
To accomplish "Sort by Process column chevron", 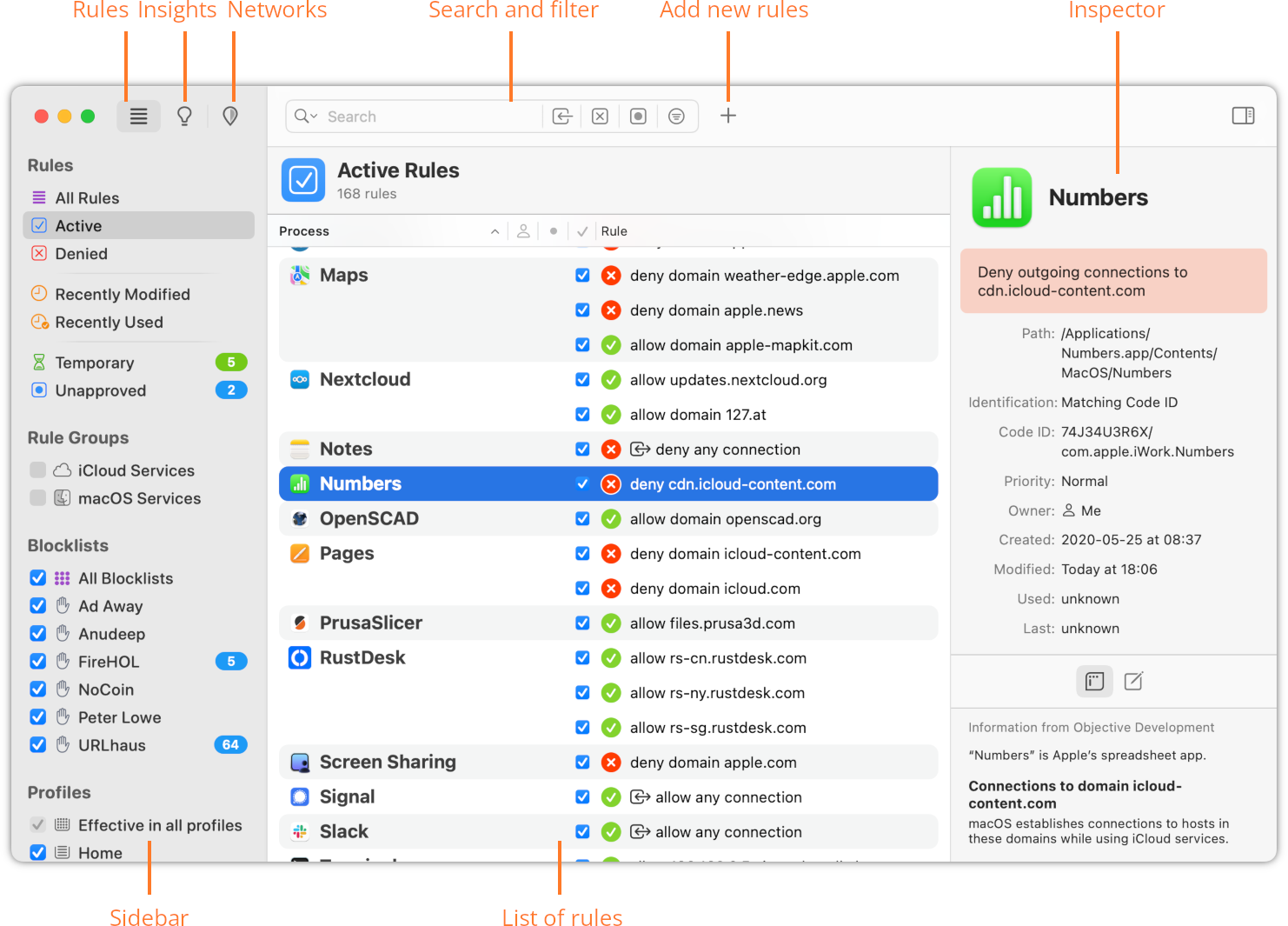I will 495,231.
